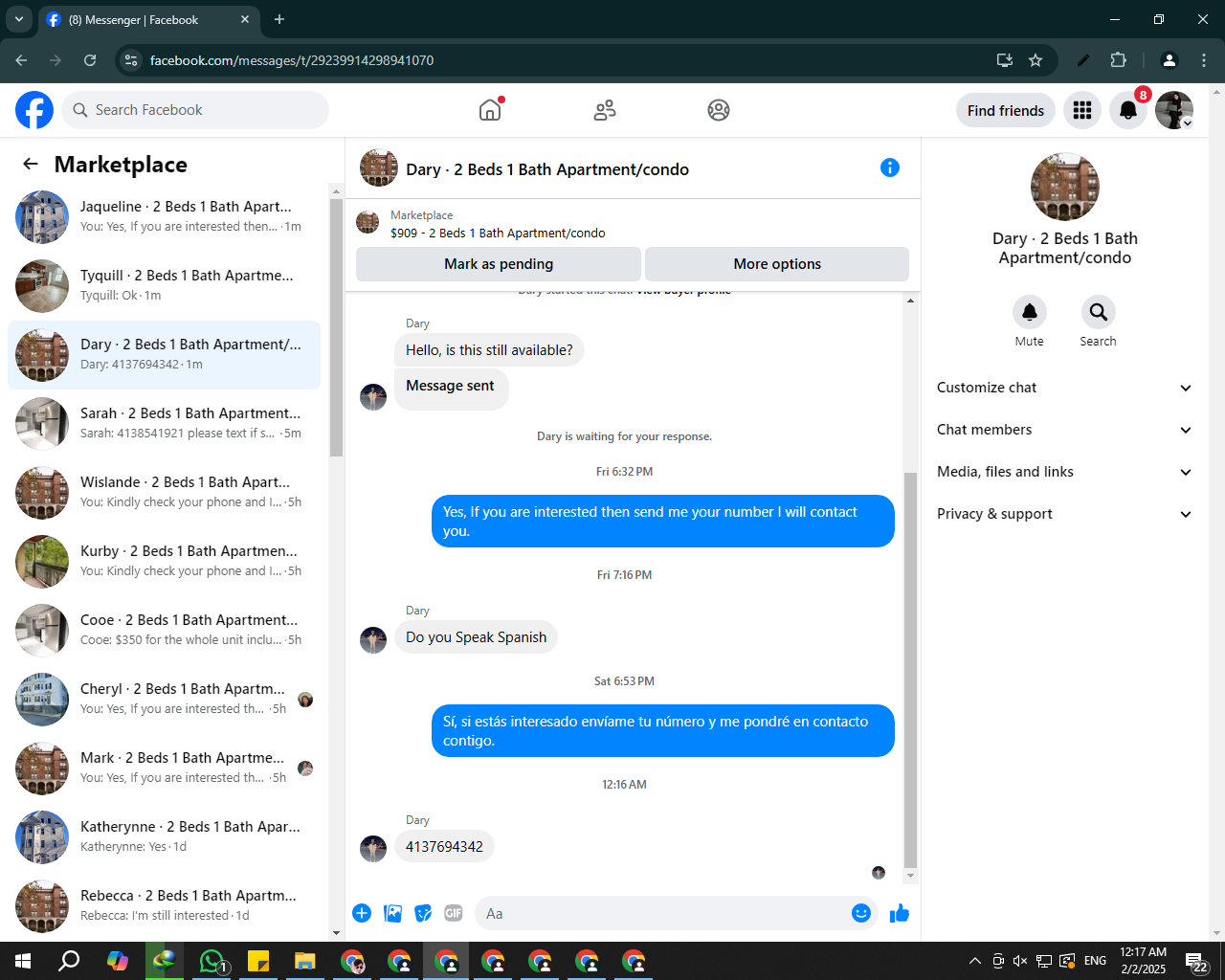Mute this conversation
The image size is (1225, 980).
[x=1030, y=312]
